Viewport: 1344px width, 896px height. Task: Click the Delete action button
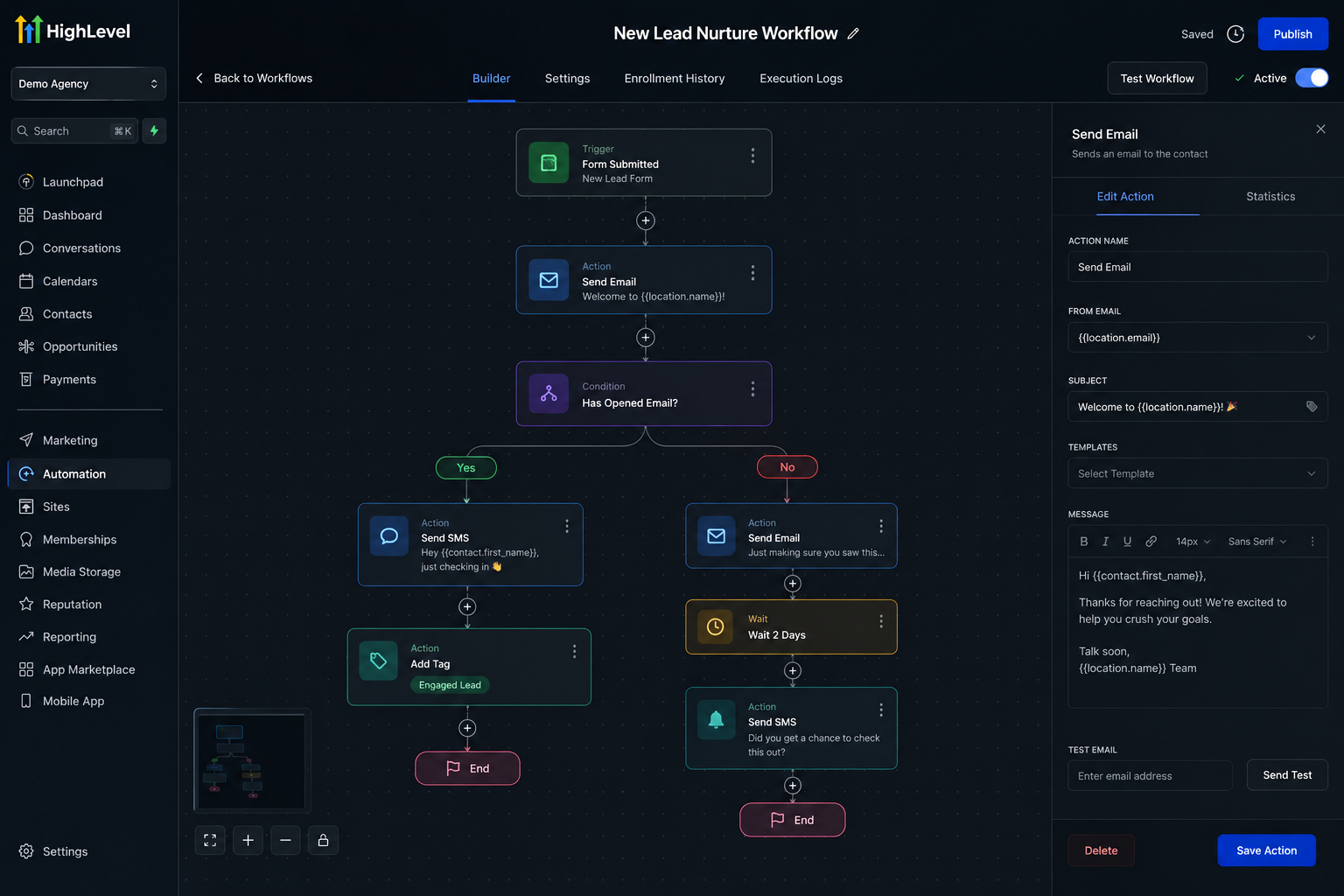point(1101,850)
